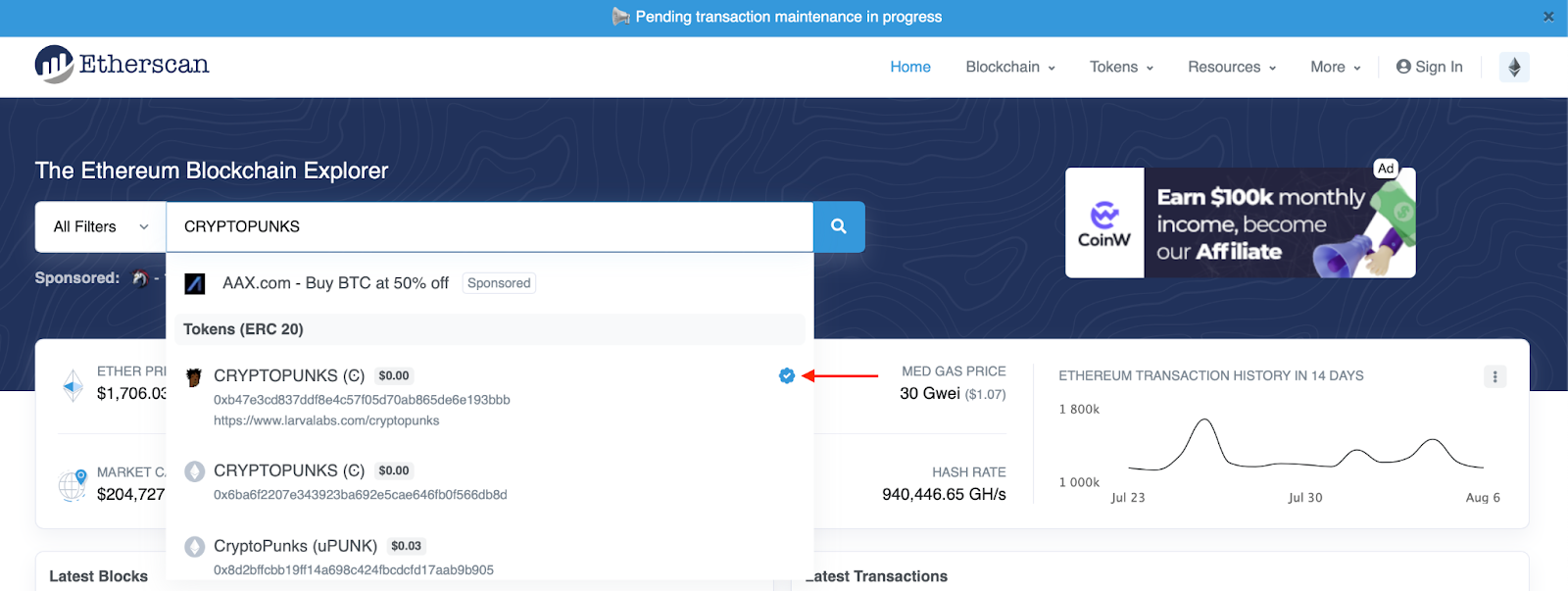Click the Ether price $1,706 value
Screen dimensions: 1568x591
132,394
